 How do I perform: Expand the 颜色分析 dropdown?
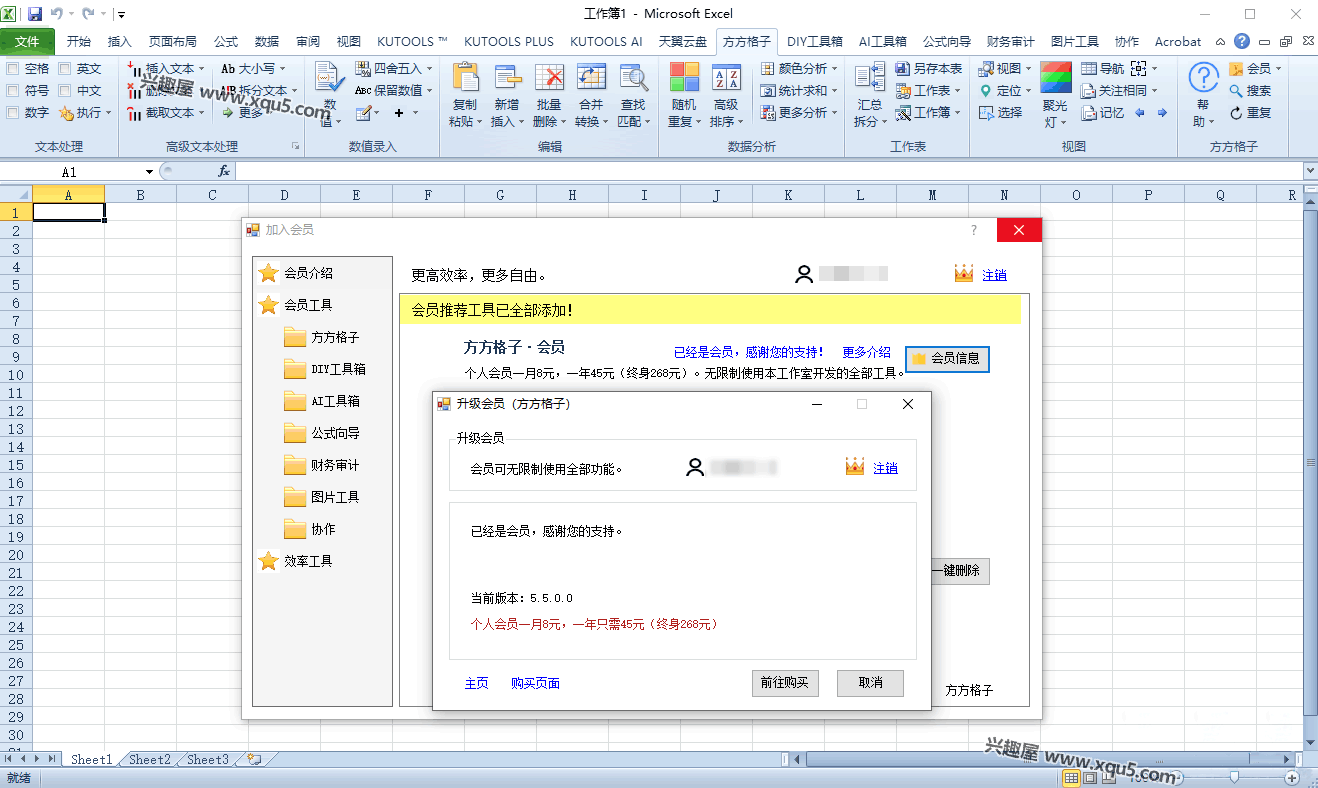(x=834, y=69)
